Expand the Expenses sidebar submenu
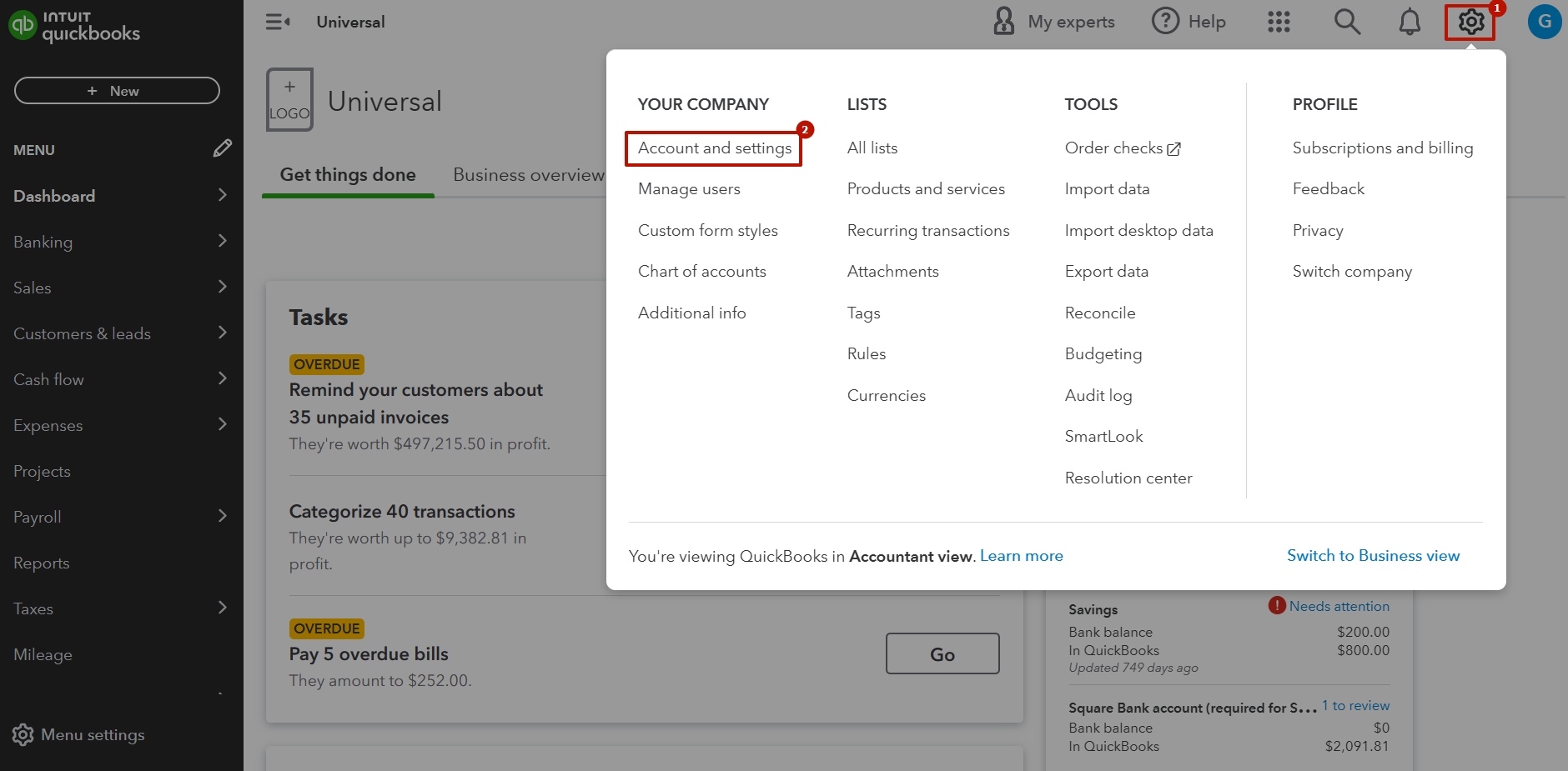The image size is (1568, 771). point(222,424)
